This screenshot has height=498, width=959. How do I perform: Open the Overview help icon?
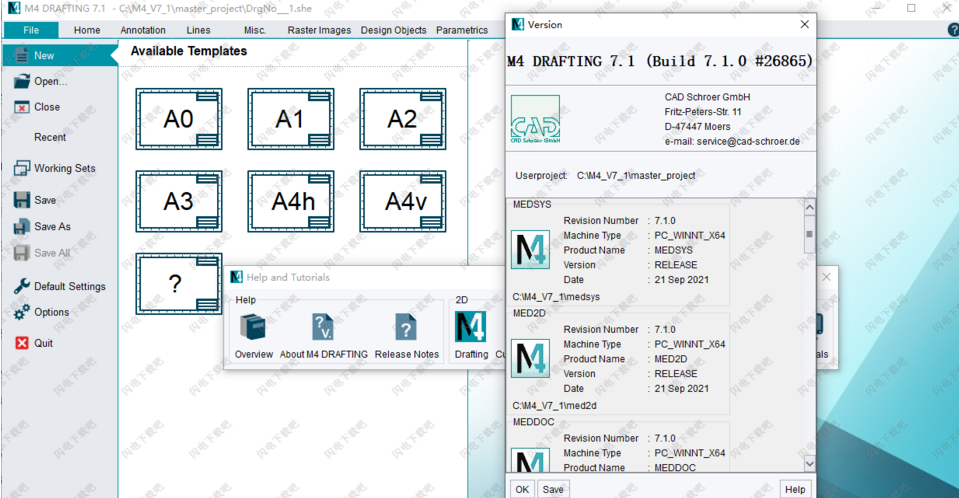253,327
